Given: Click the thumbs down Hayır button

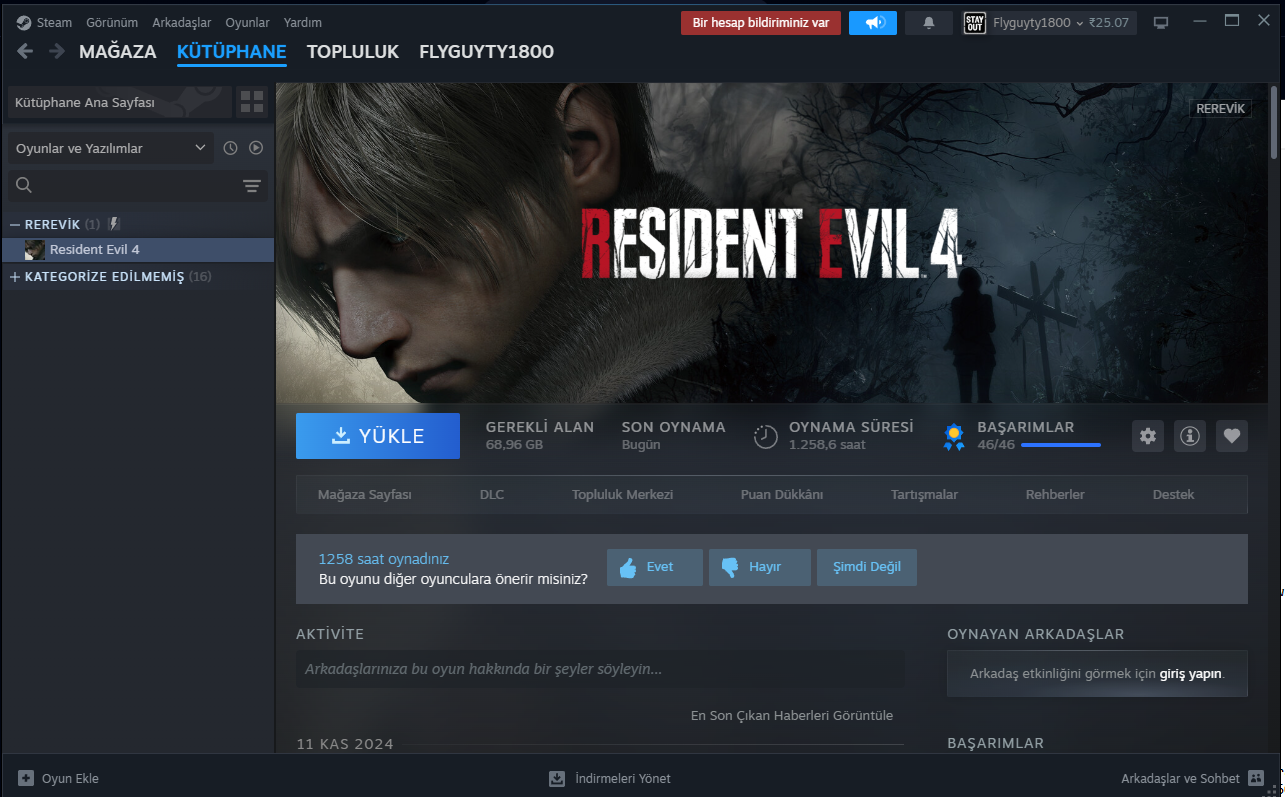Looking at the screenshot, I should (760, 567).
